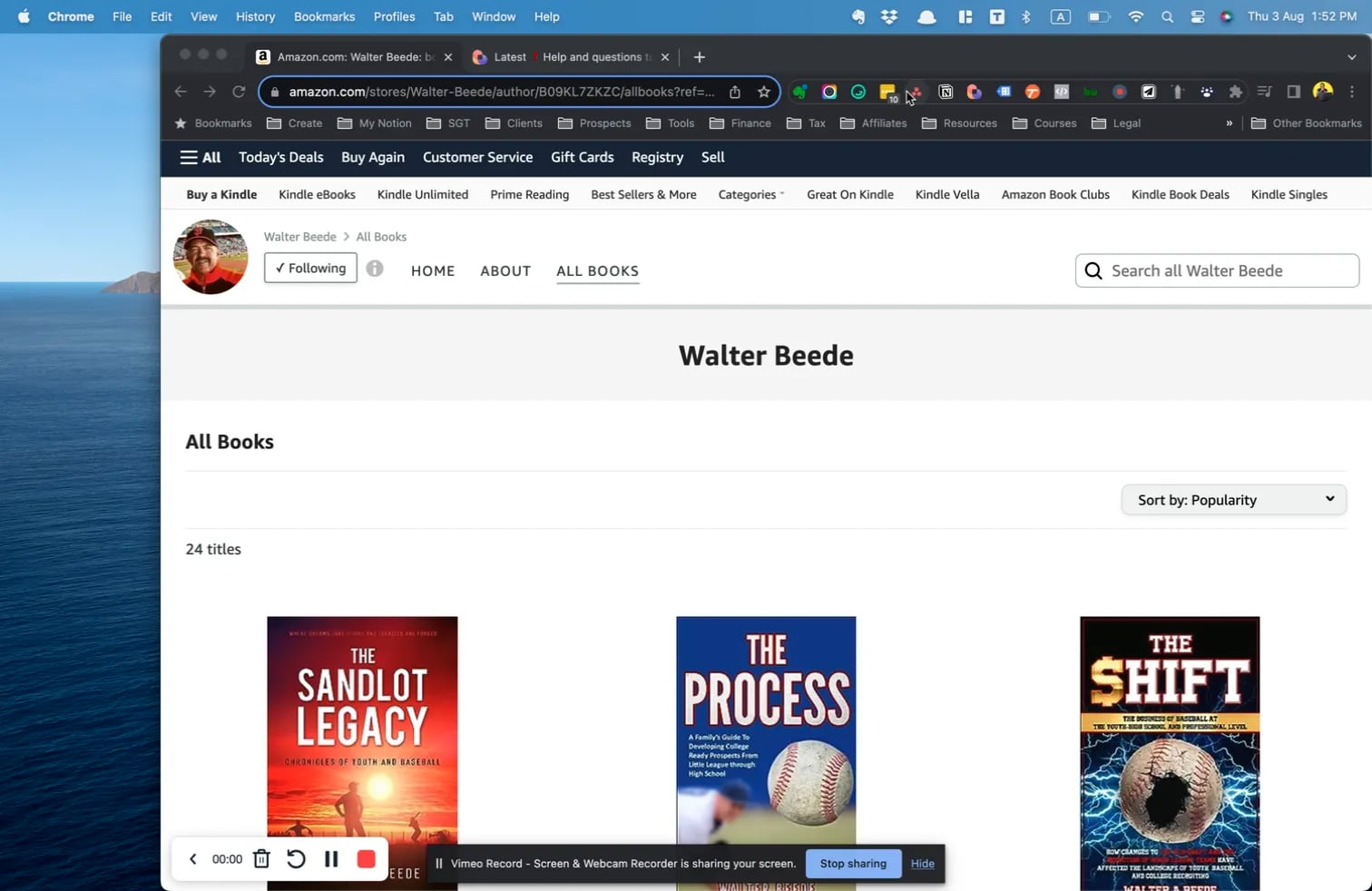This screenshot has height=891, width=1372.
Task: Click the Search all Walter Beede field
Action: (1217, 271)
